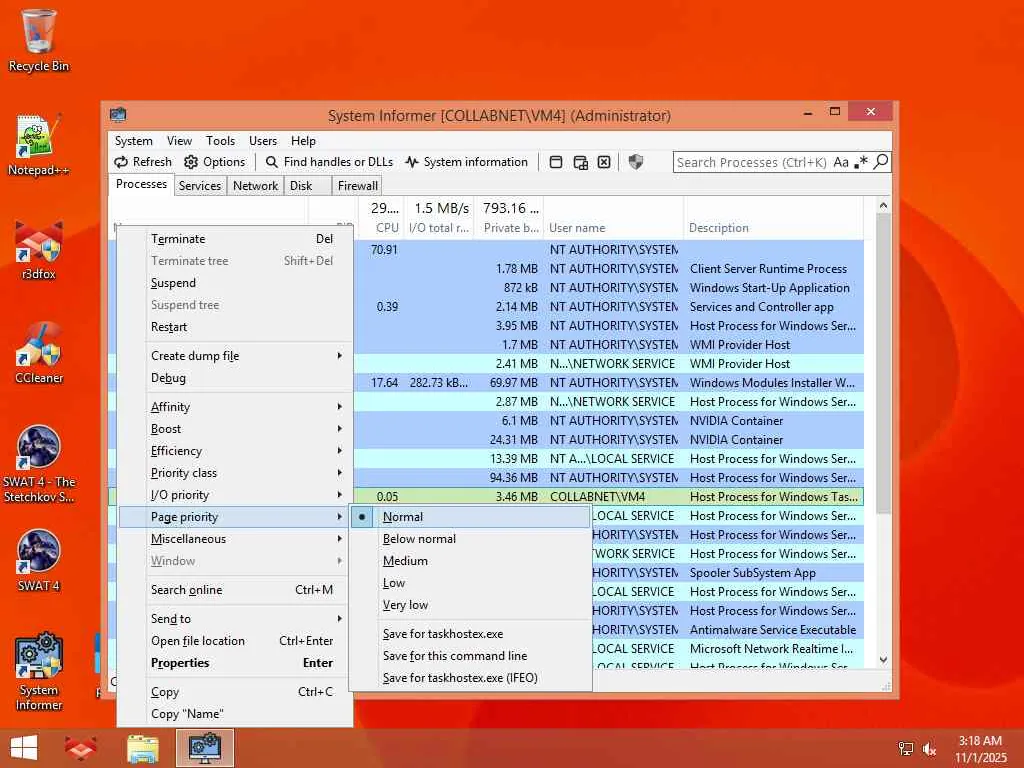Click Save for taskhostex.exe (IFEO)
Viewport: 1024px width, 768px height.
[x=470, y=679]
